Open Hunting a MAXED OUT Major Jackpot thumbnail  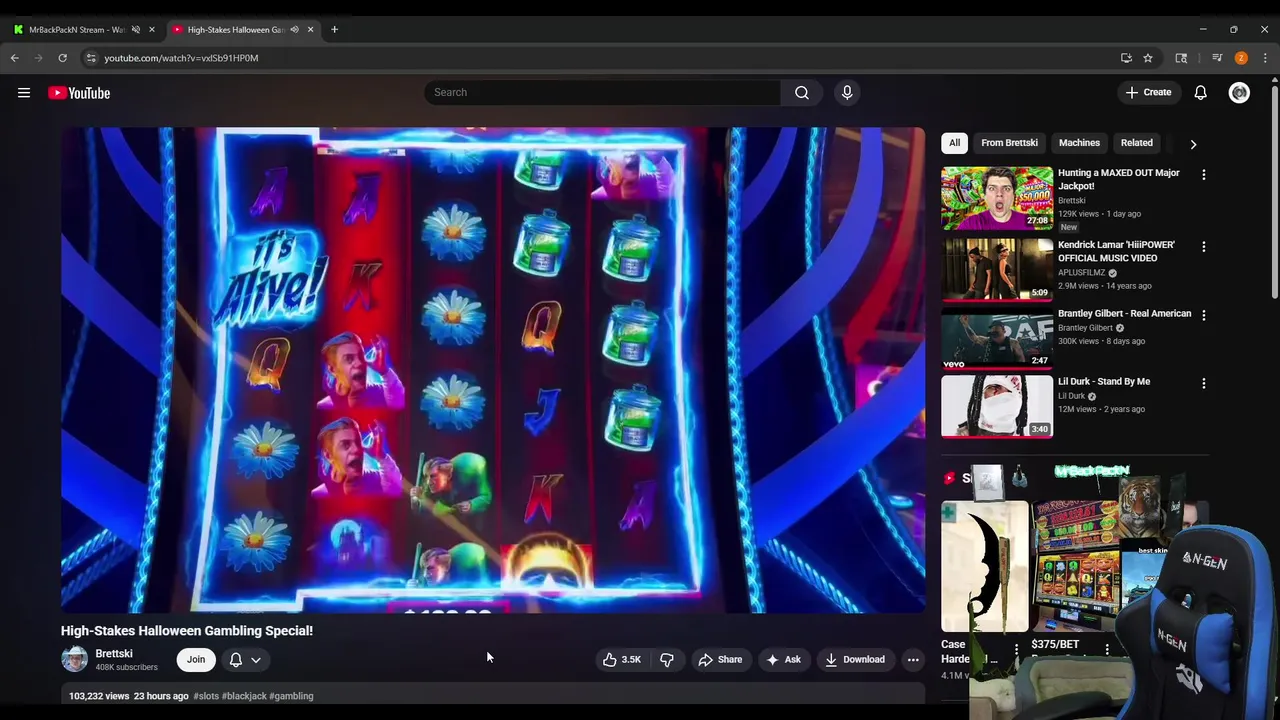click(997, 198)
